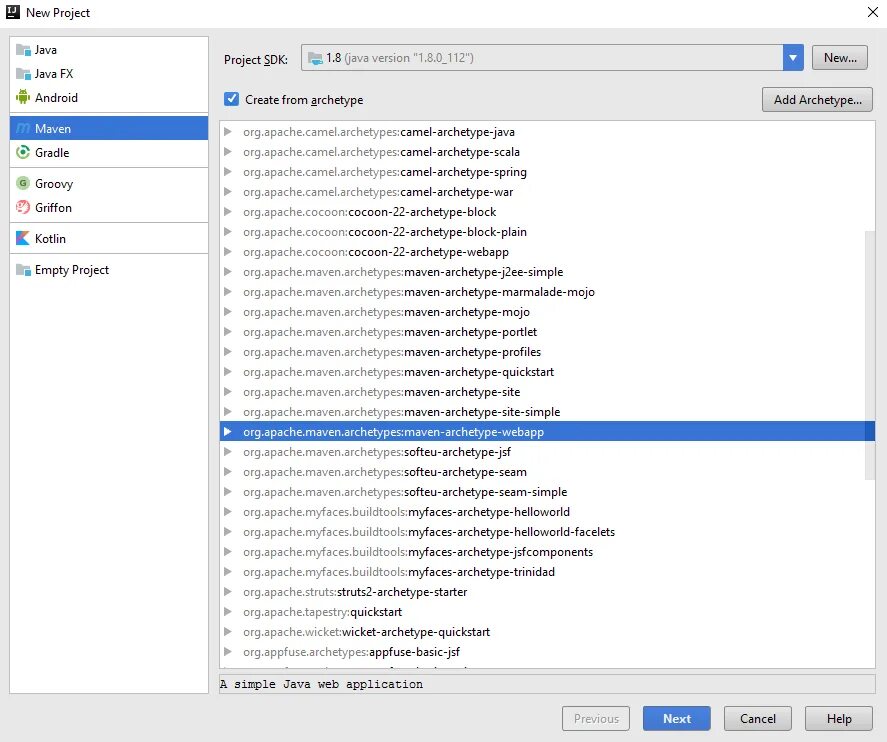Click the Java folder icon in the sidebar
The image size is (887, 742).
[23, 50]
